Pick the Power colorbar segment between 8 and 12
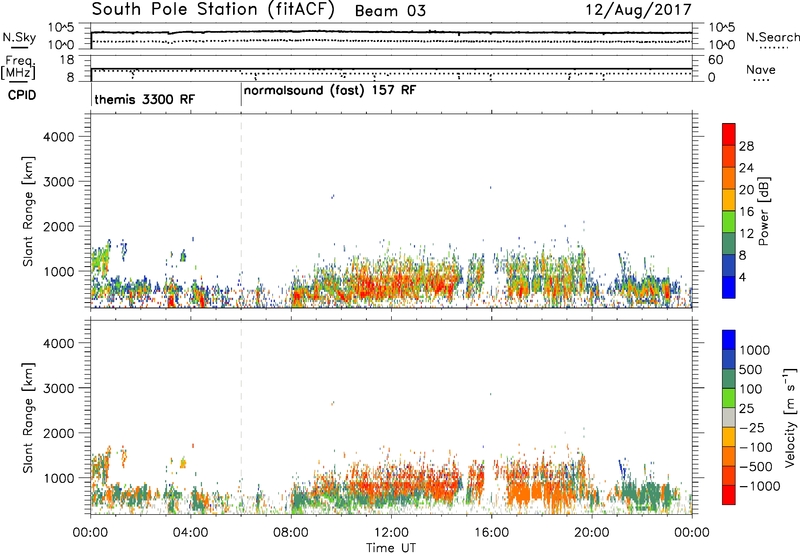 tap(729, 243)
